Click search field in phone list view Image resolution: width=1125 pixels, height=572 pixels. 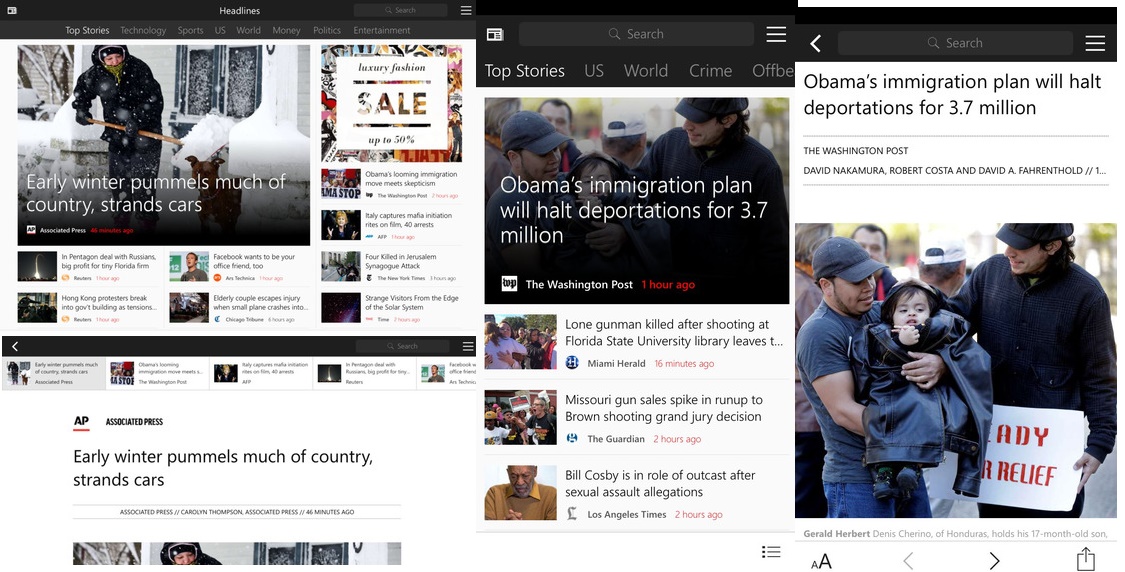click(636, 34)
